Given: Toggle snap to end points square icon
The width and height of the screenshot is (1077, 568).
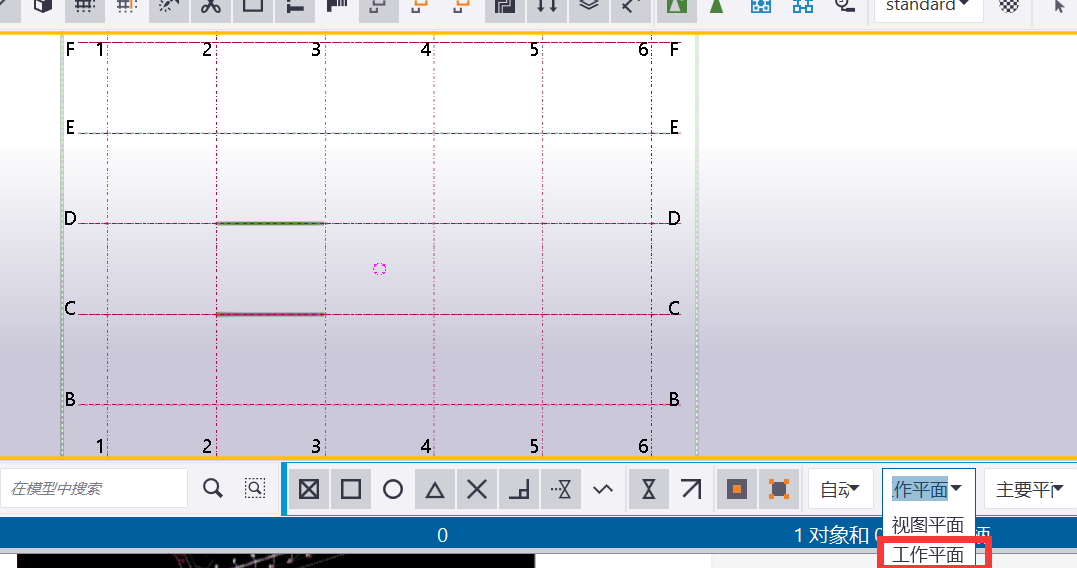Looking at the screenshot, I should point(351,489).
